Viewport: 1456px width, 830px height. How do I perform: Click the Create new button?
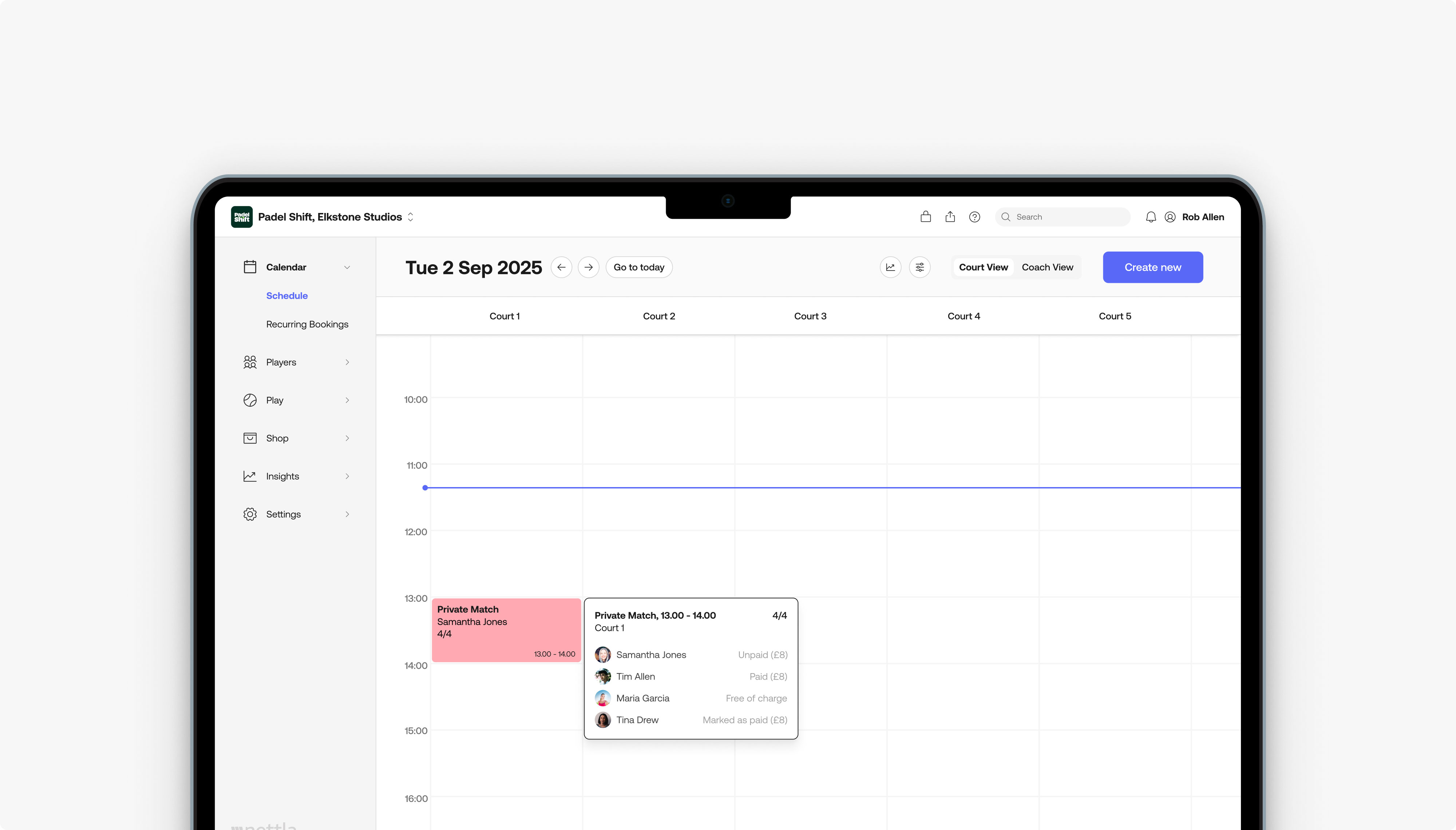(1152, 267)
